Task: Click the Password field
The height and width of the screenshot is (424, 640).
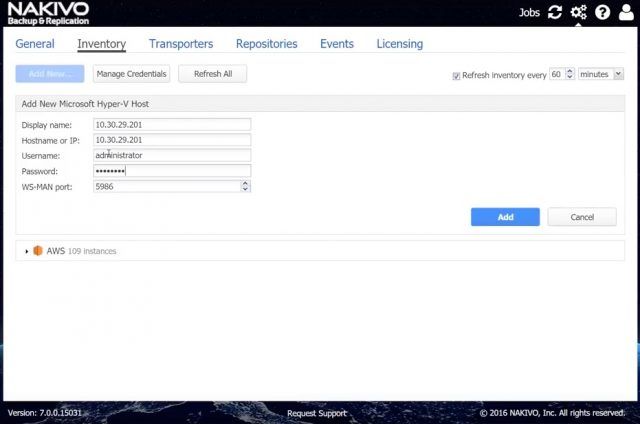Action: [x=172, y=171]
